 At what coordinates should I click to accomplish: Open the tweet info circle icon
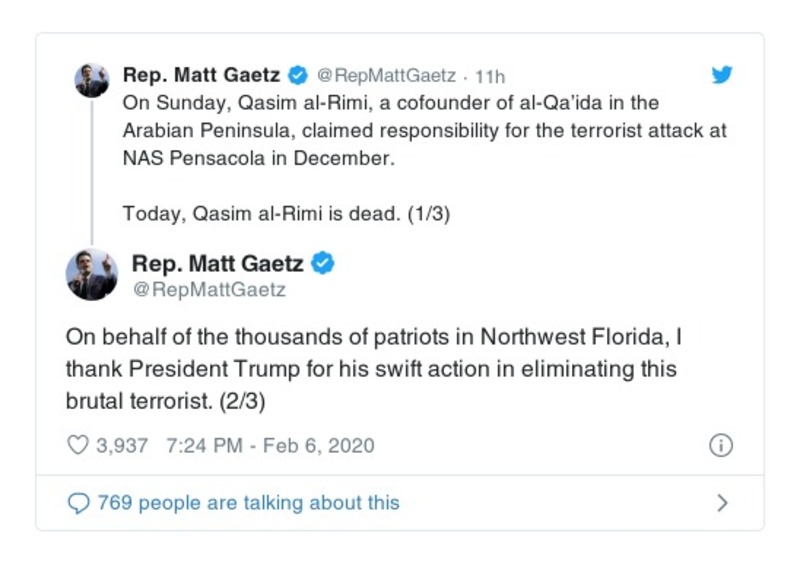pyautogui.click(x=721, y=446)
